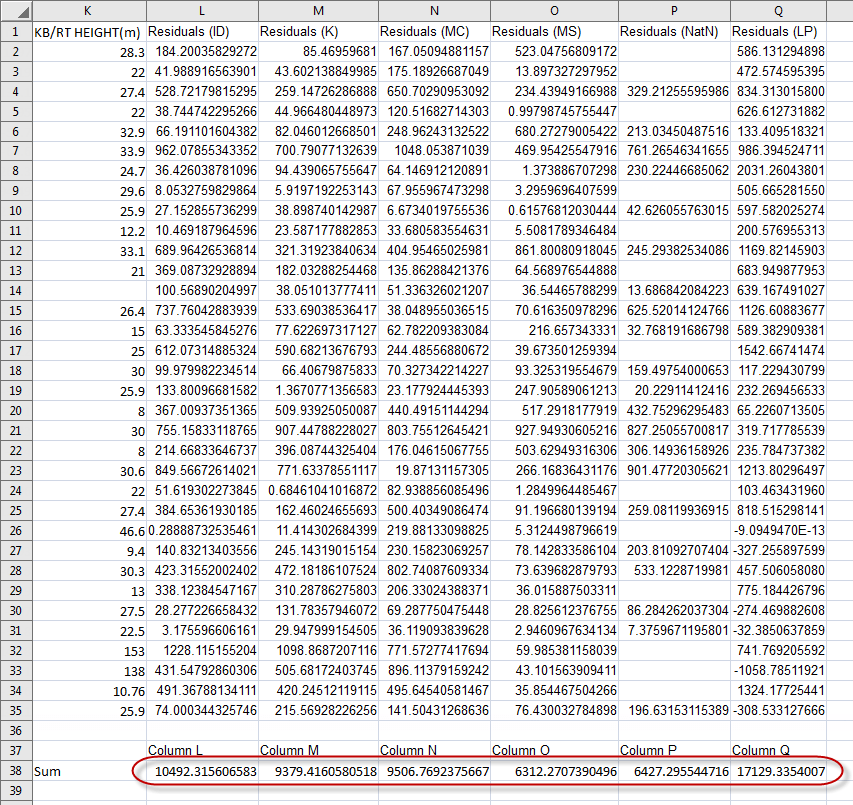853x805 pixels.
Task: Select the row 38 header
Action: (x=16, y=771)
